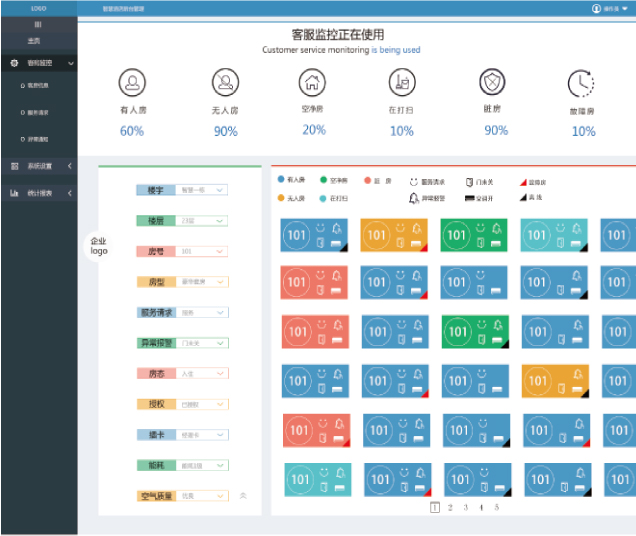
Task: Expand the 统计报表 sidebar chevron
Action: click(70, 193)
